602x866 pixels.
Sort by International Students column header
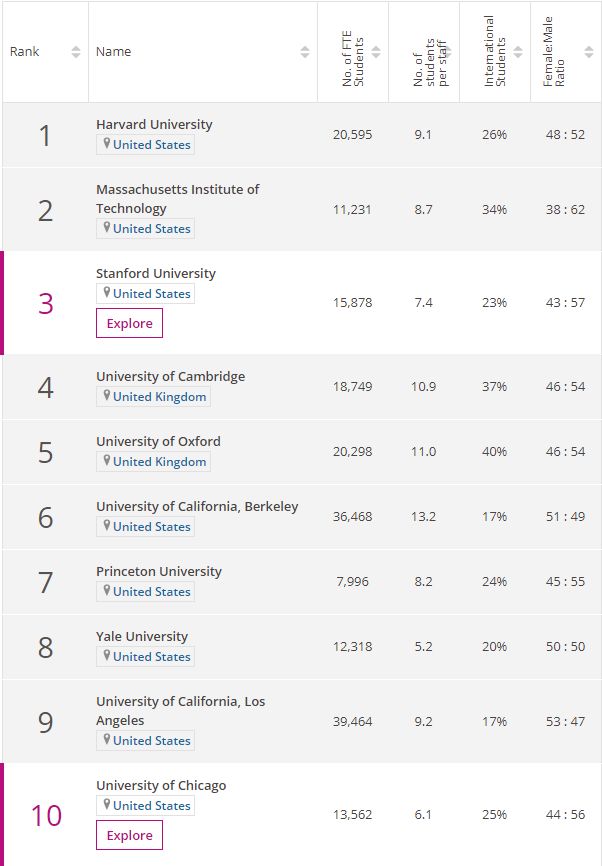point(495,52)
